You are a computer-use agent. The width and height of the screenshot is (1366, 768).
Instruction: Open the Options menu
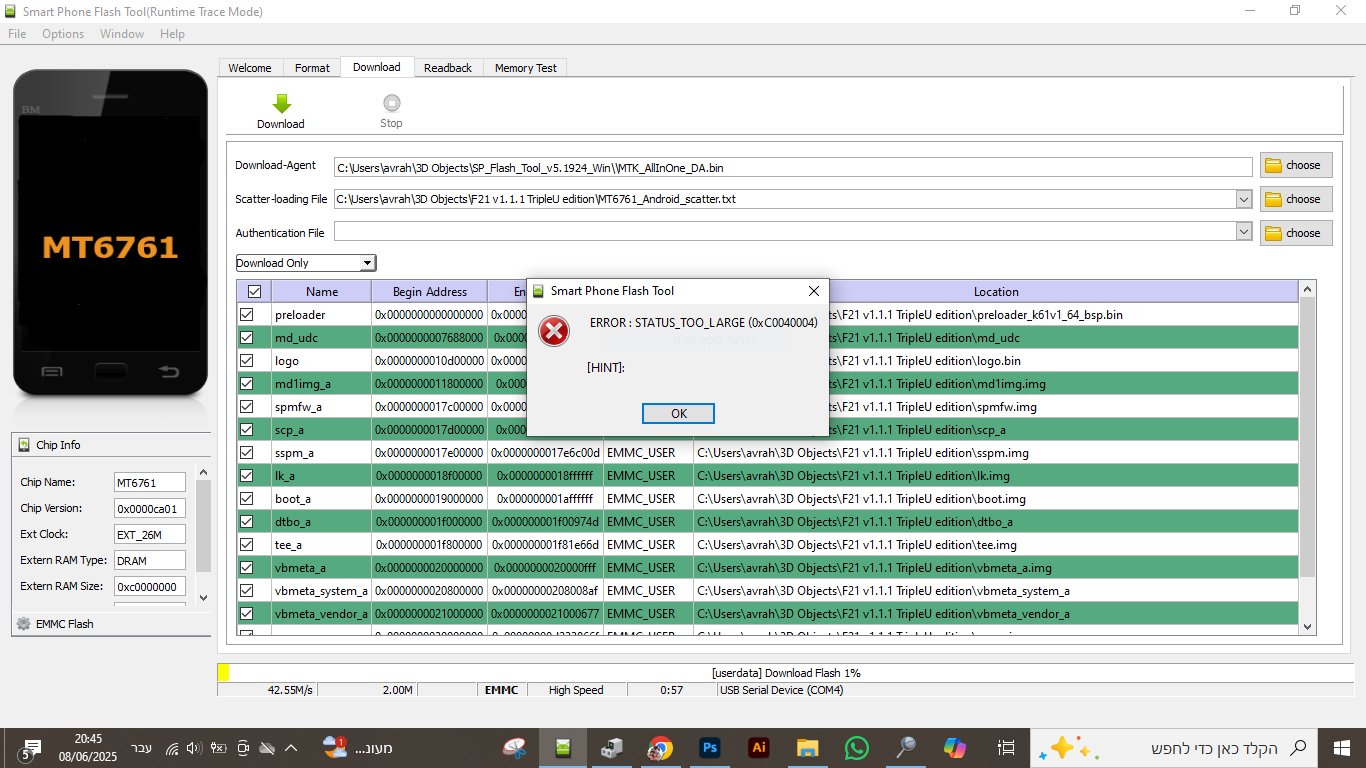pyautogui.click(x=63, y=34)
